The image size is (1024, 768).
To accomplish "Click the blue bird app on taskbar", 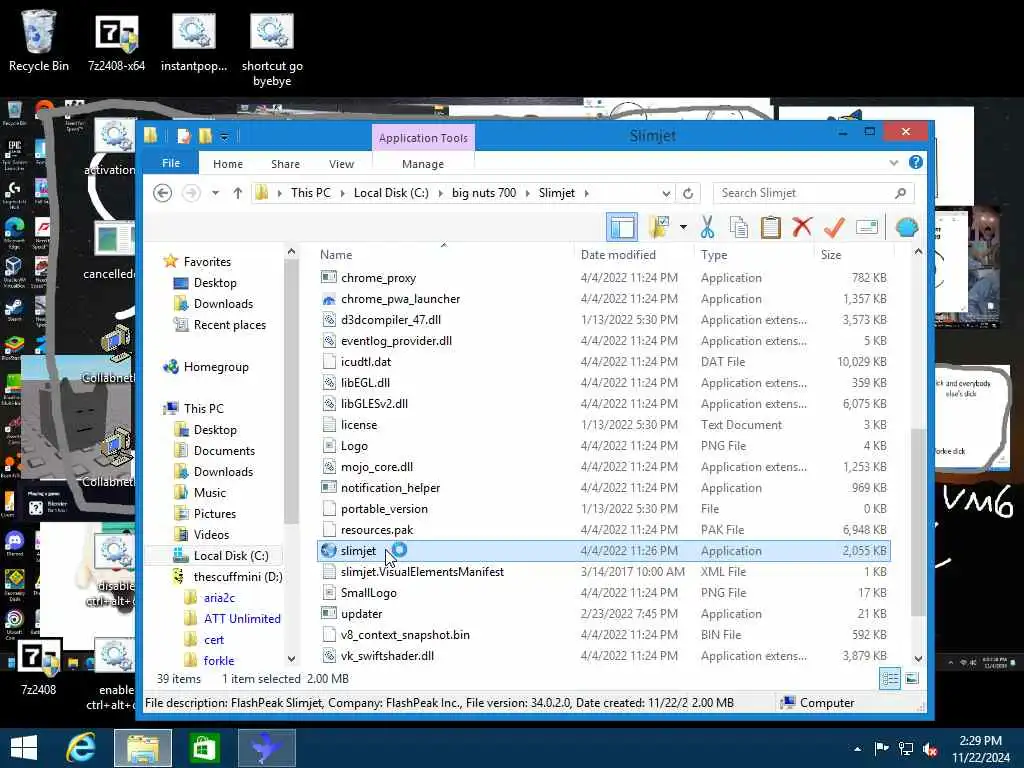I will coord(266,748).
